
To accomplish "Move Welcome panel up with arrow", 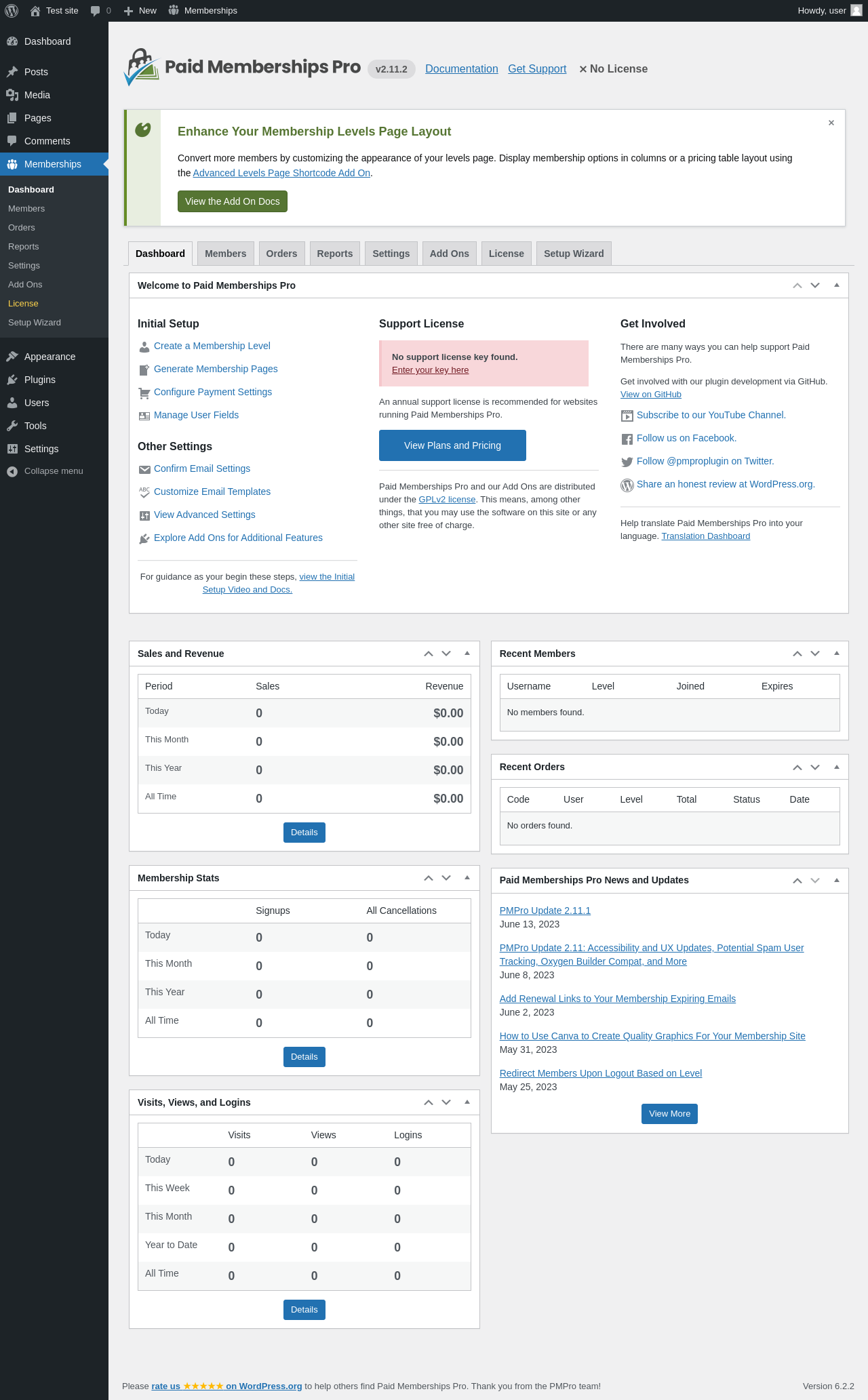I will coord(797,285).
